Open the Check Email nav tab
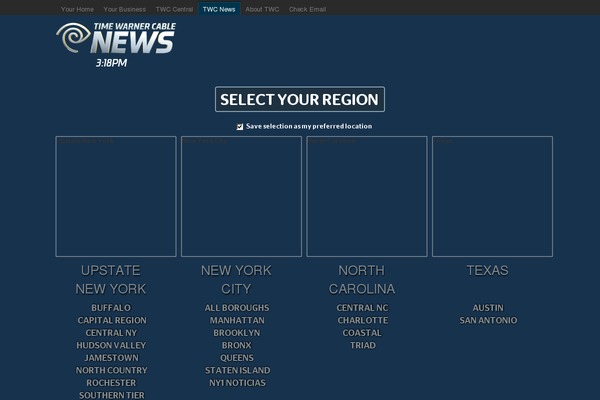The height and width of the screenshot is (400, 600). click(307, 9)
